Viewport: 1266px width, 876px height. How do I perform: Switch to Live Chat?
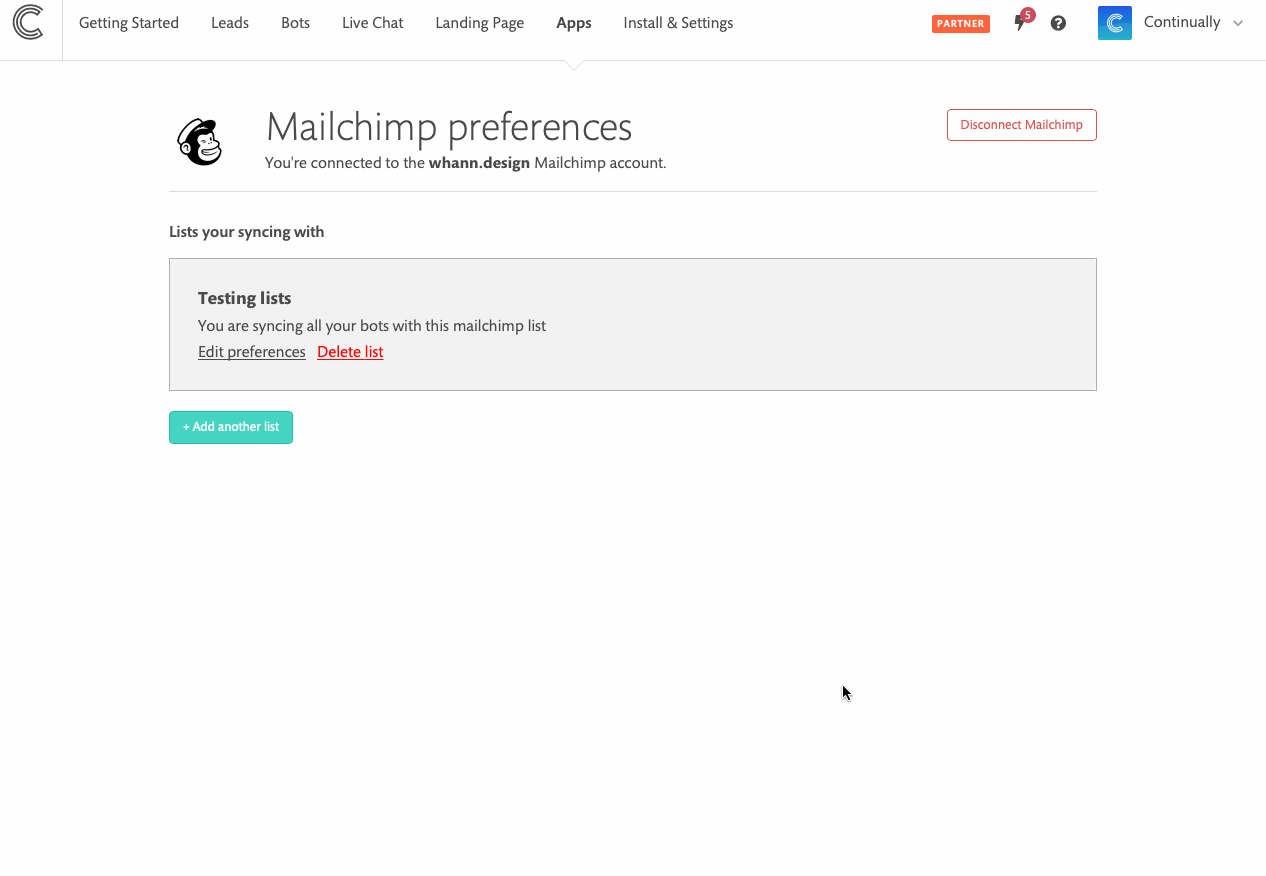[373, 22]
